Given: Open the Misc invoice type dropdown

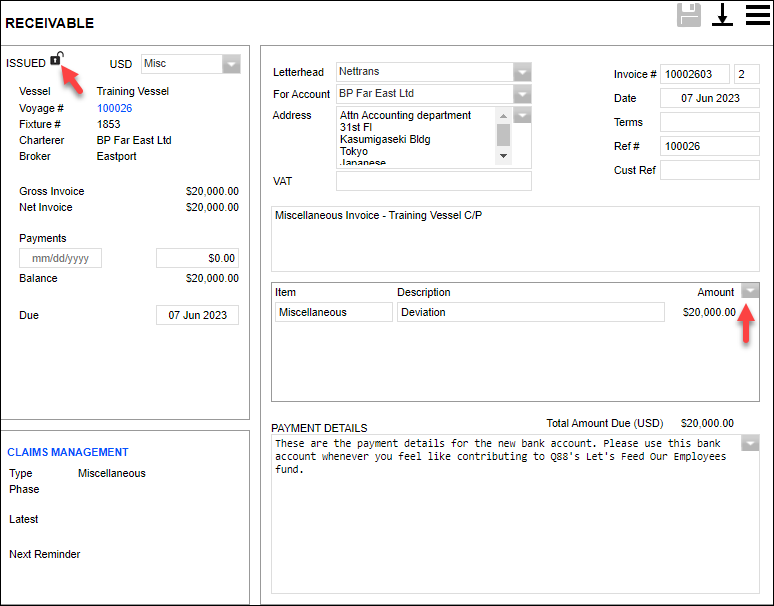Looking at the screenshot, I should tap(231, 64).
